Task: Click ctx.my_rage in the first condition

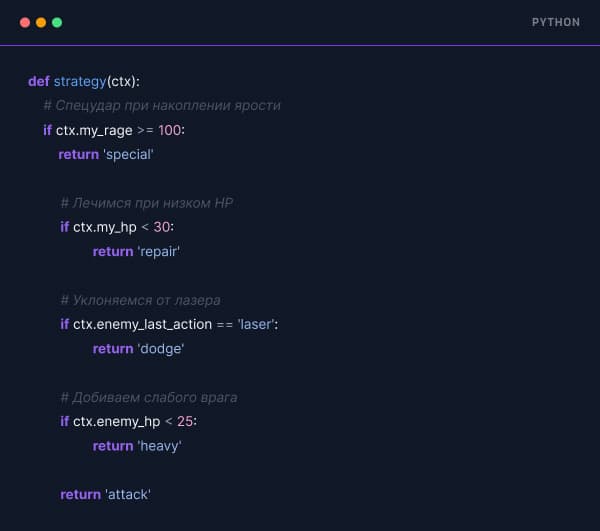Action: pos(94,131)
